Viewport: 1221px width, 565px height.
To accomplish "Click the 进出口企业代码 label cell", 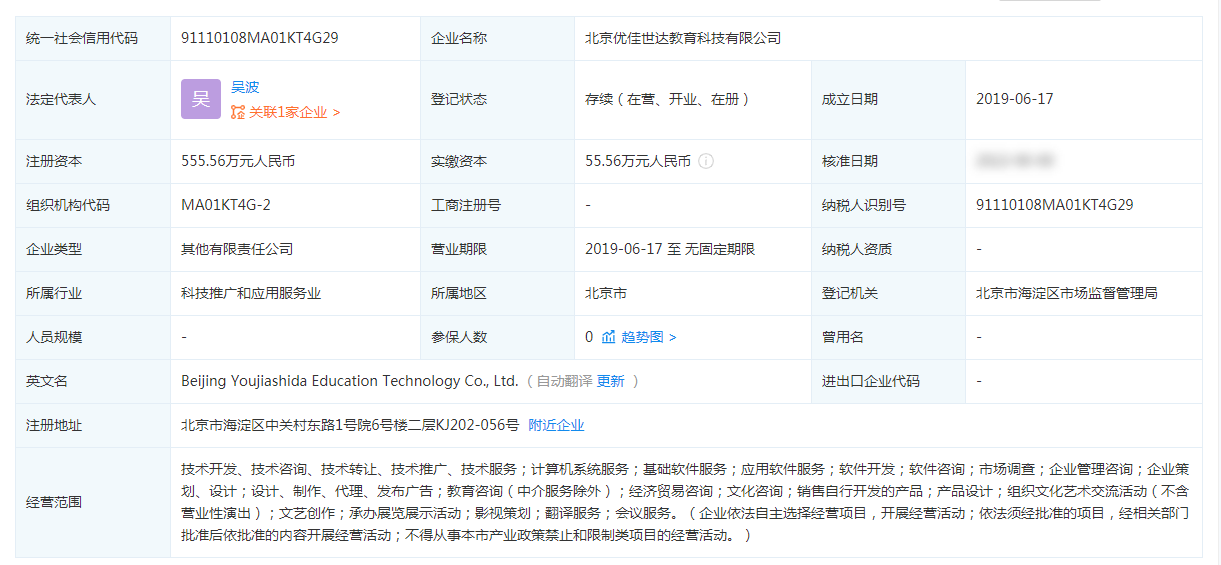I will [888, 381].
